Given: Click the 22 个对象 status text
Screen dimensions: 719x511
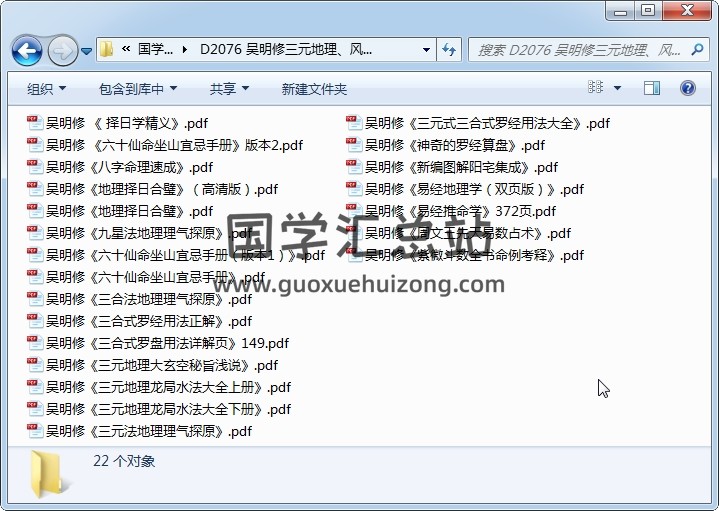Looking at the screenshot, I should (124, 461).
